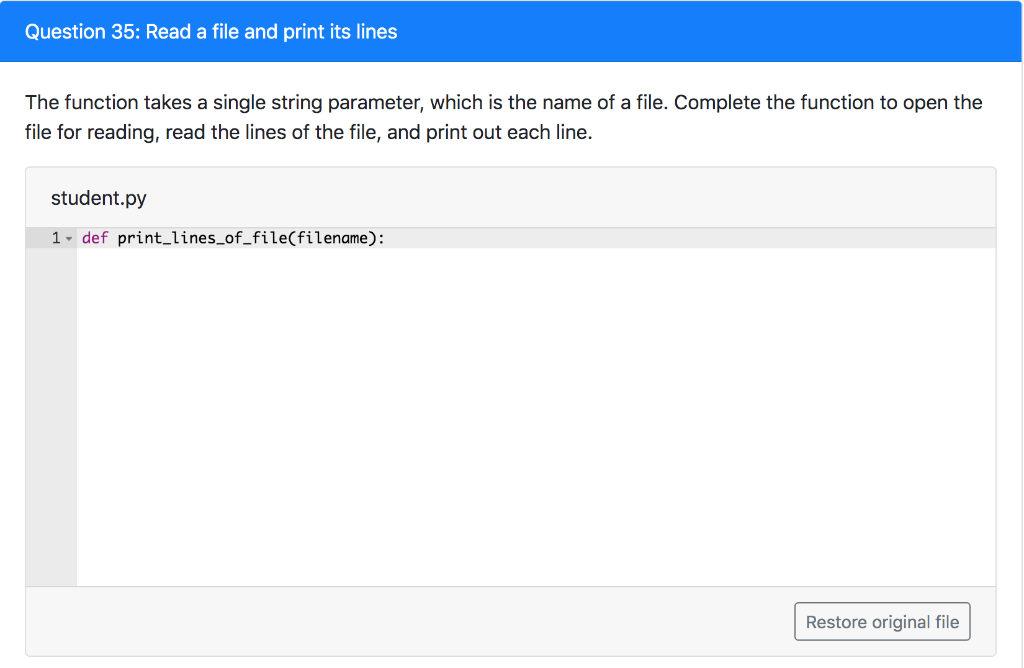
Task: Collapse the function using the fold triangle
Action: point(68,238)
